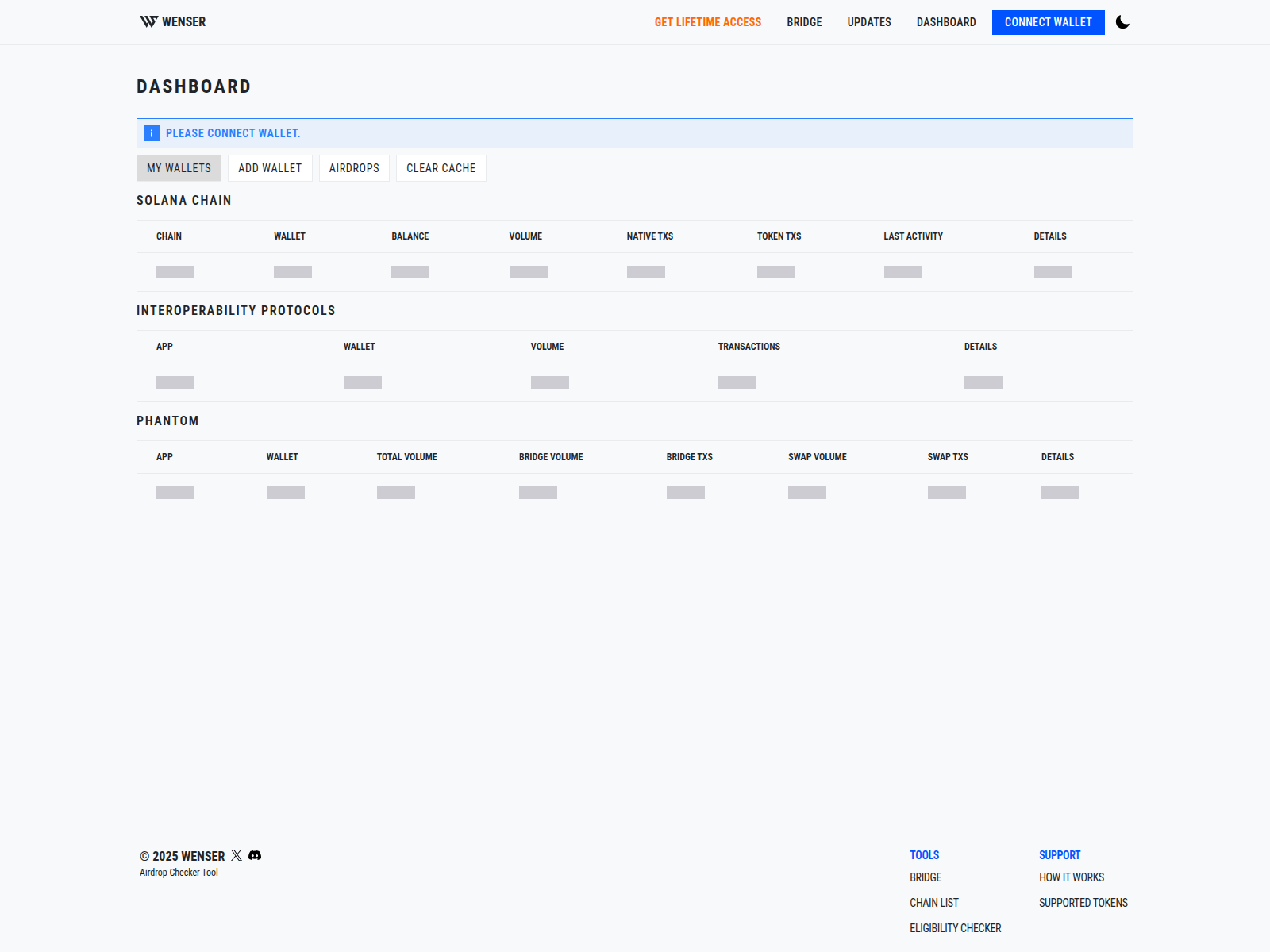This screenshot has height=952, width=1270.
Task: Click Bridge TXS column header
Action: click(690, 457)
